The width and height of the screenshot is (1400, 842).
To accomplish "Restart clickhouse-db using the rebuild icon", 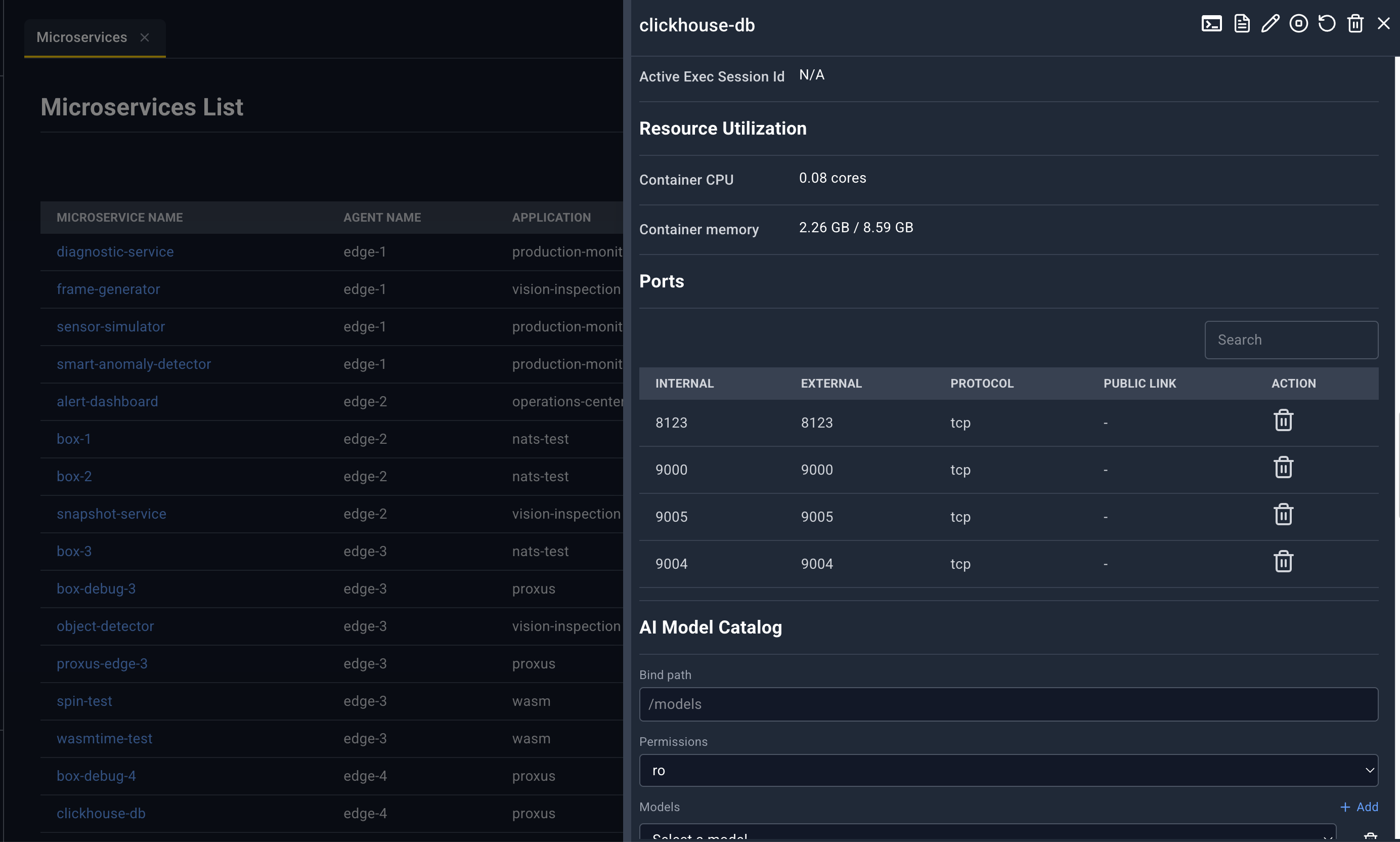I will coord(1327,24).
